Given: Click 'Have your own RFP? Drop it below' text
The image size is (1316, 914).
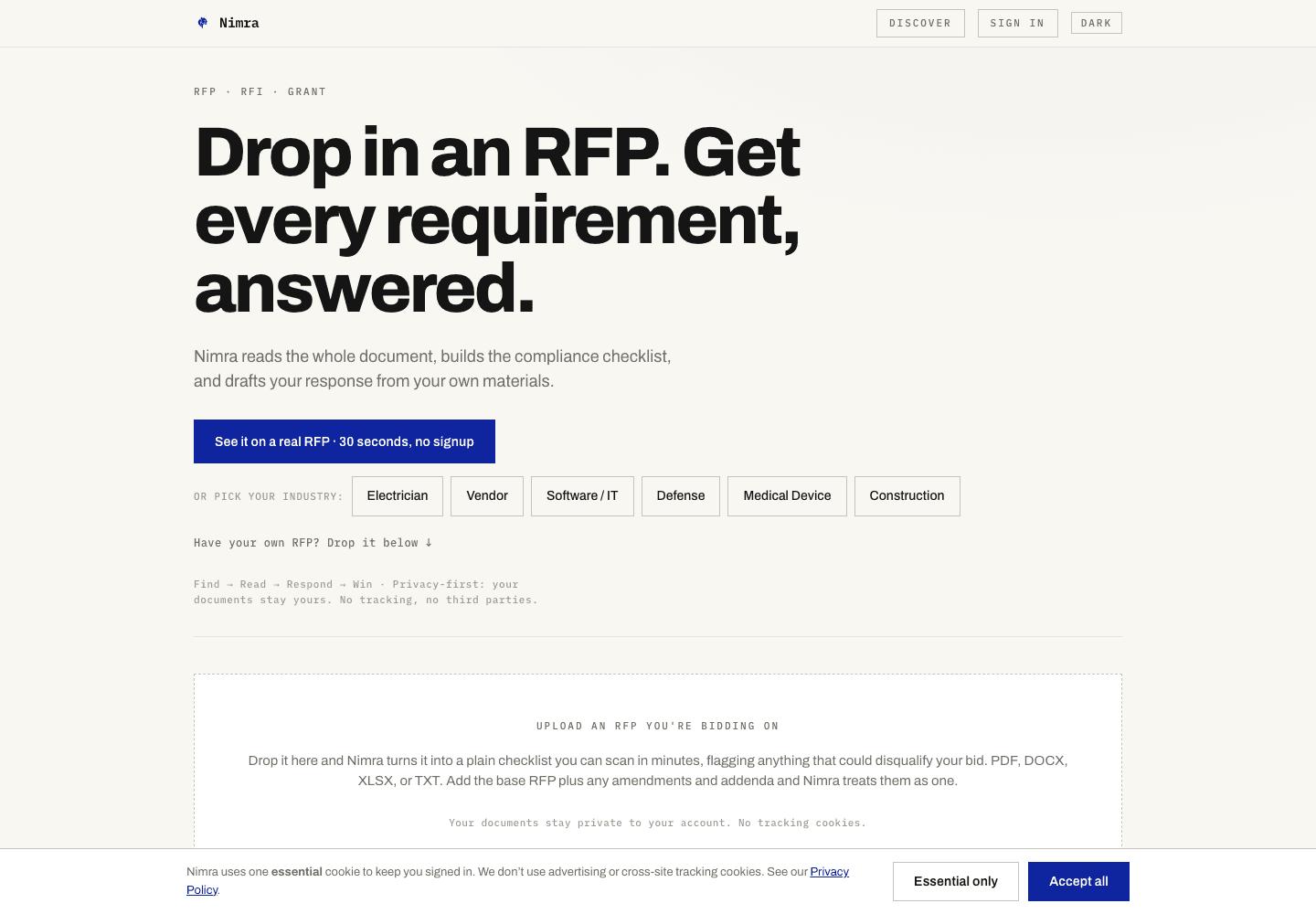Looking at the screenshot, I should pyautogui.click(x=313, y=543).
